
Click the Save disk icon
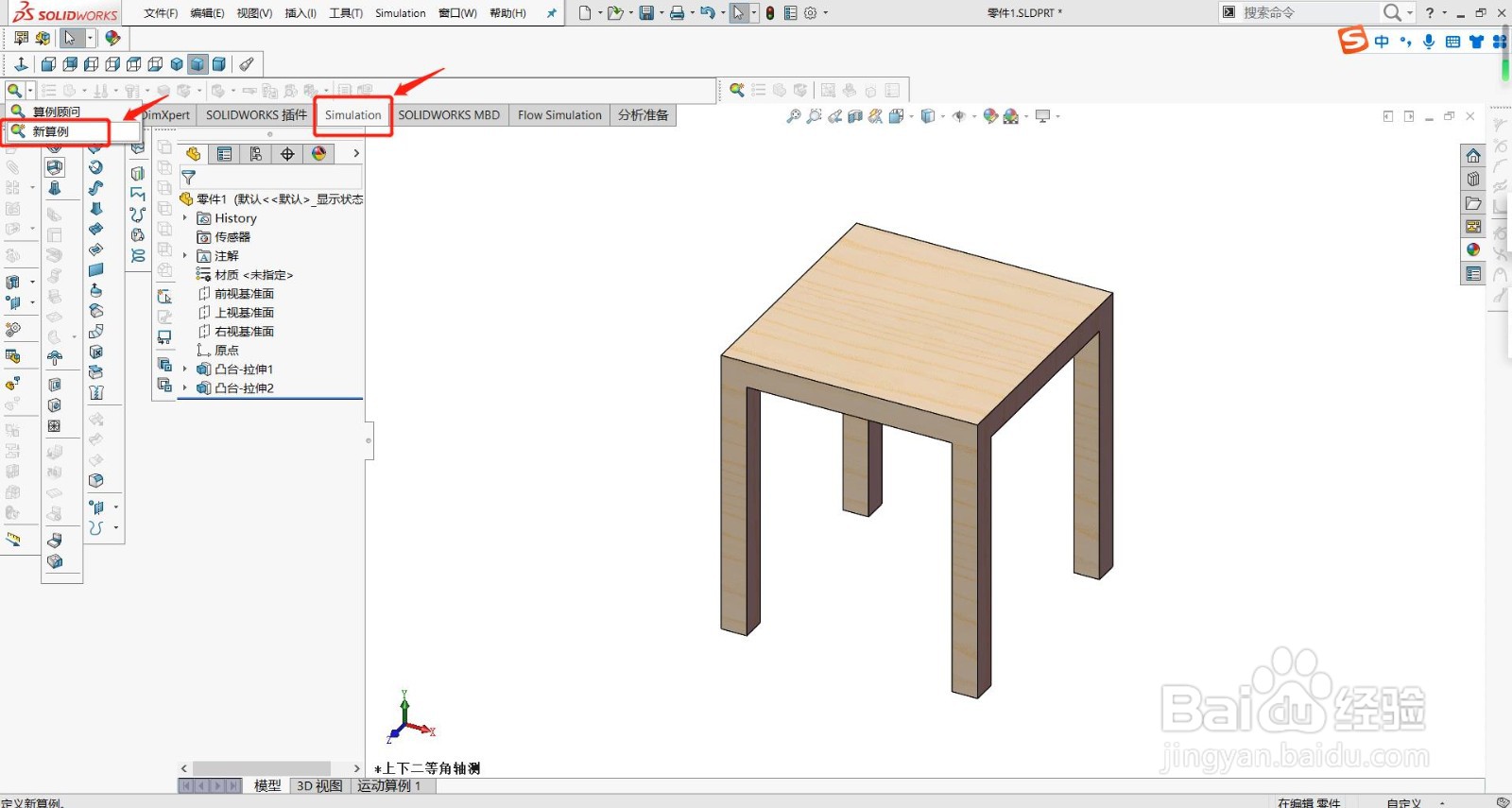coord(646,13)
